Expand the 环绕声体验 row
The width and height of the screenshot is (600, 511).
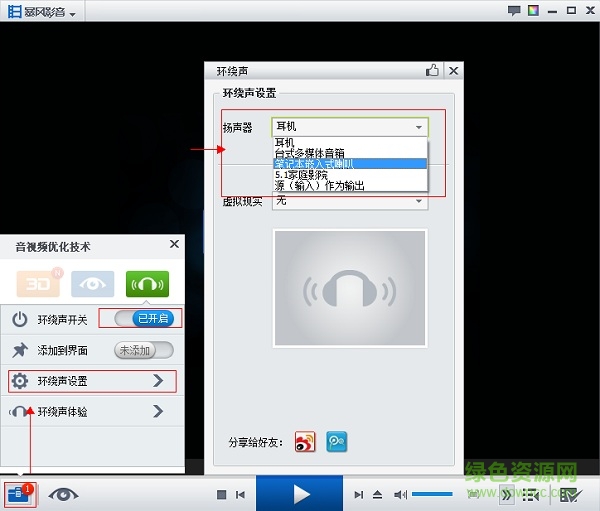tap(157, 411)
